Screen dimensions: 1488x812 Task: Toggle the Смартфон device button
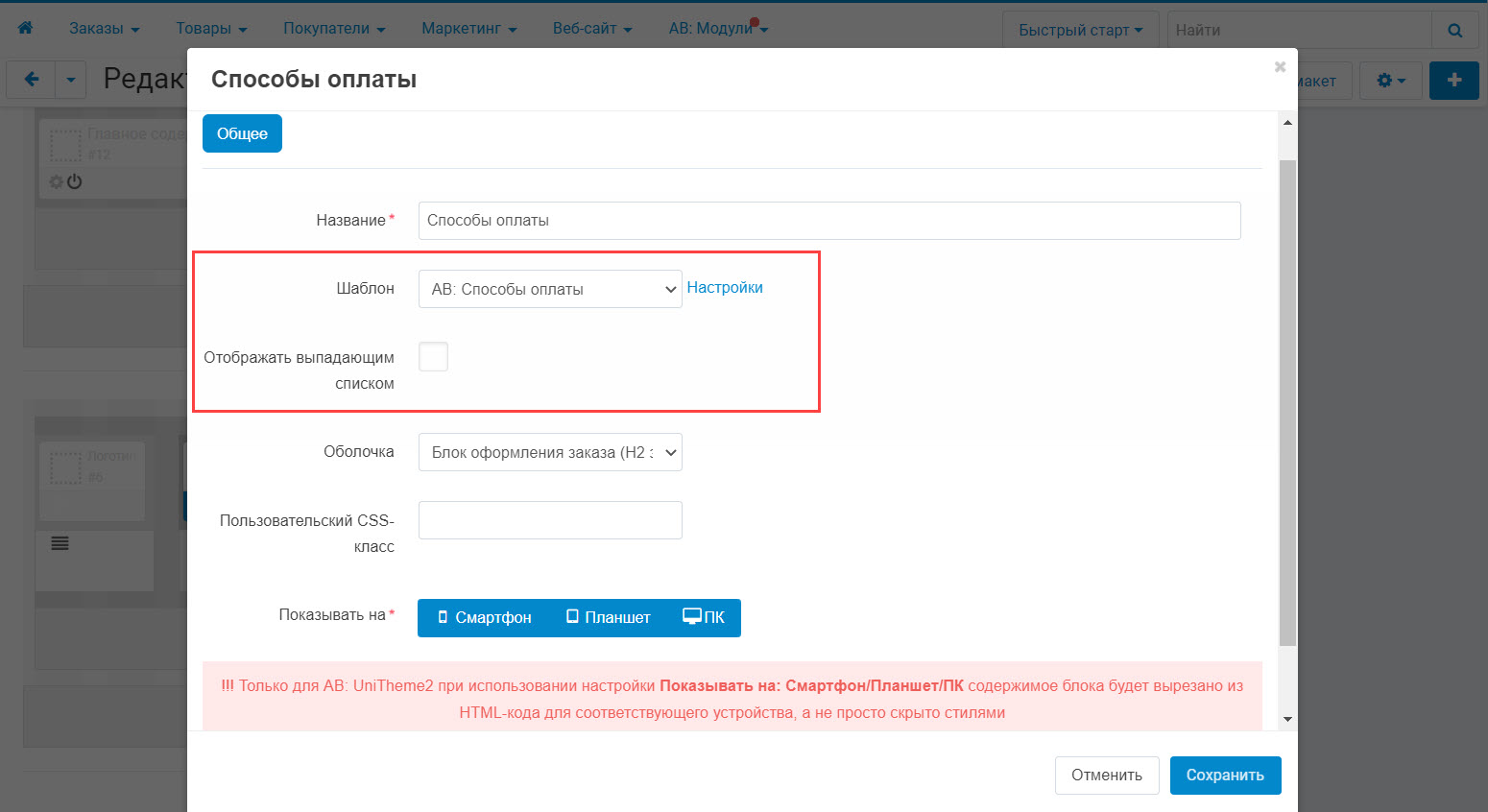pos(484,617)
